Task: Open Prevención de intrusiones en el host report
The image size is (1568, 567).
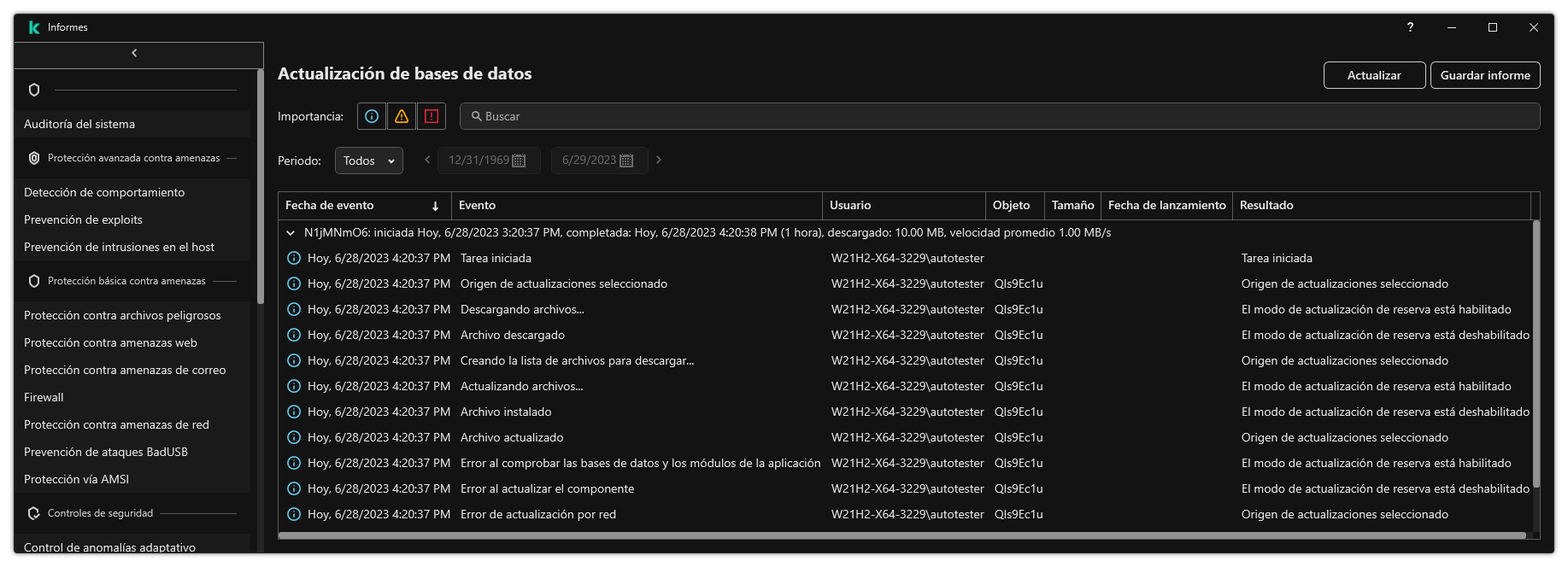Action: click(132, 247)
